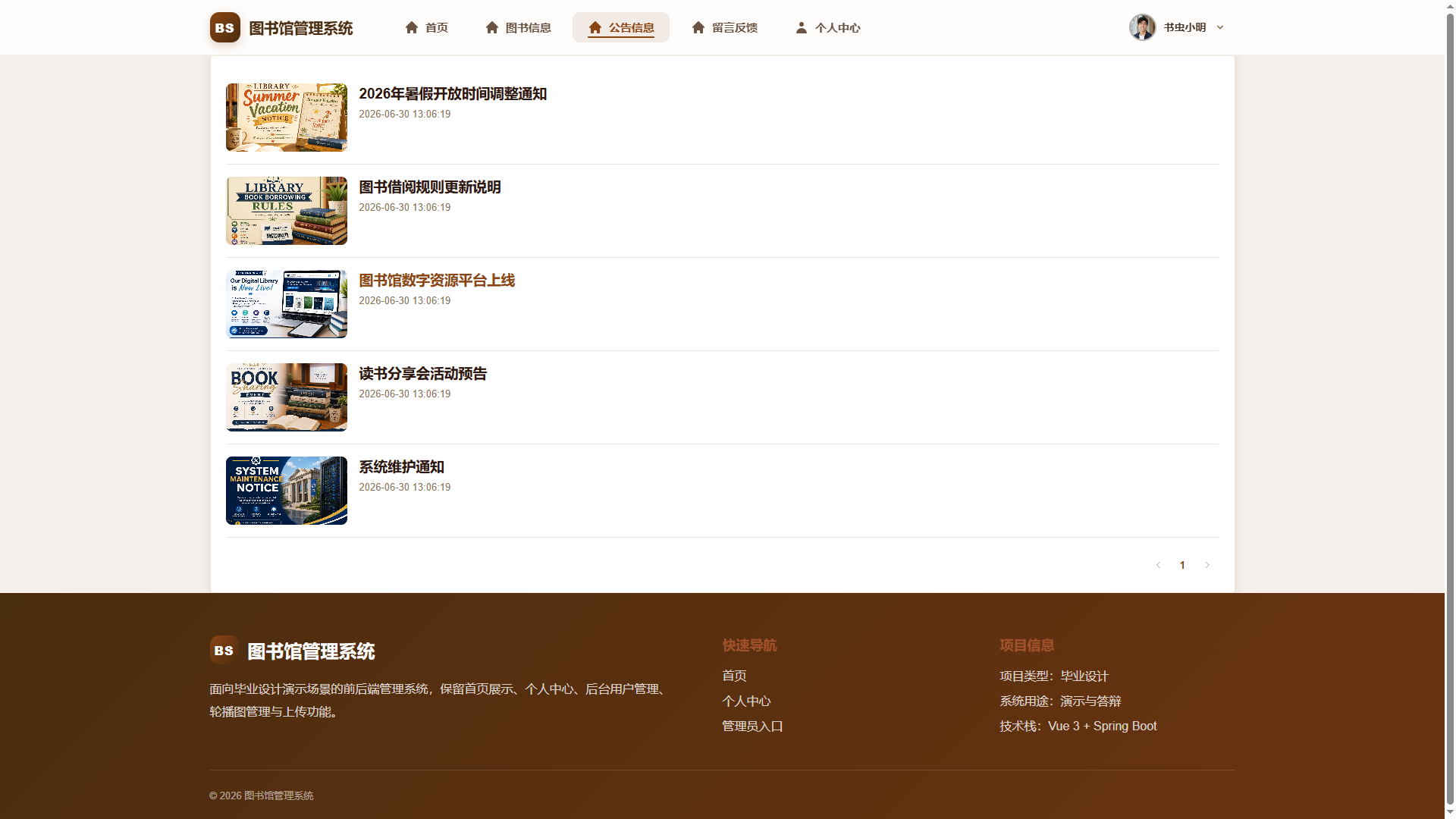
Task: Open the 个人中心 nav tab
Action: tap(827, 27)
